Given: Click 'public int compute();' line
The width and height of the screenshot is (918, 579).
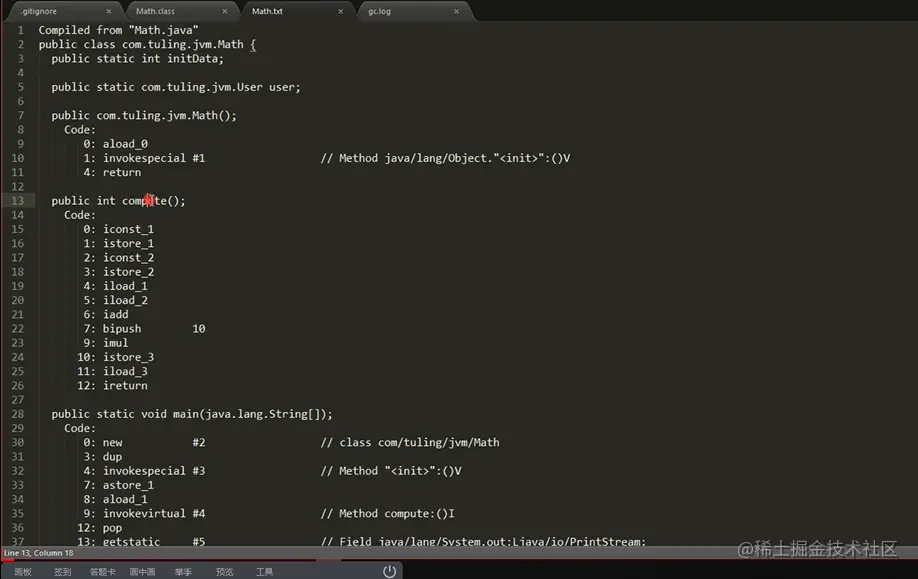Looking at the screenshot, I should click(x=118, y=201).
